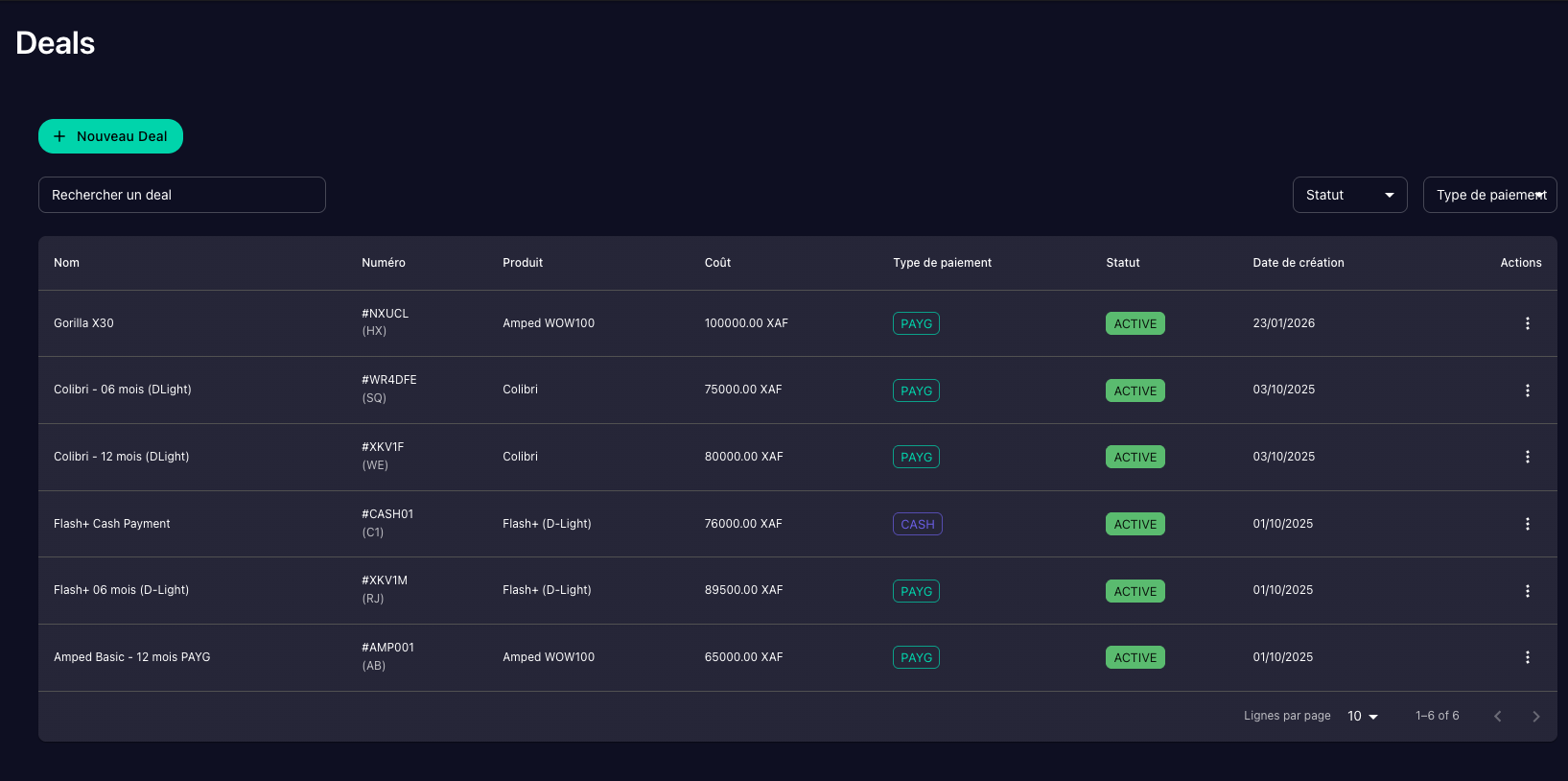Click PAYG badge on Amped Basic row
The width and height of the screenshot is (1568, 781).
pyautogui.click(x=916, y=657)
